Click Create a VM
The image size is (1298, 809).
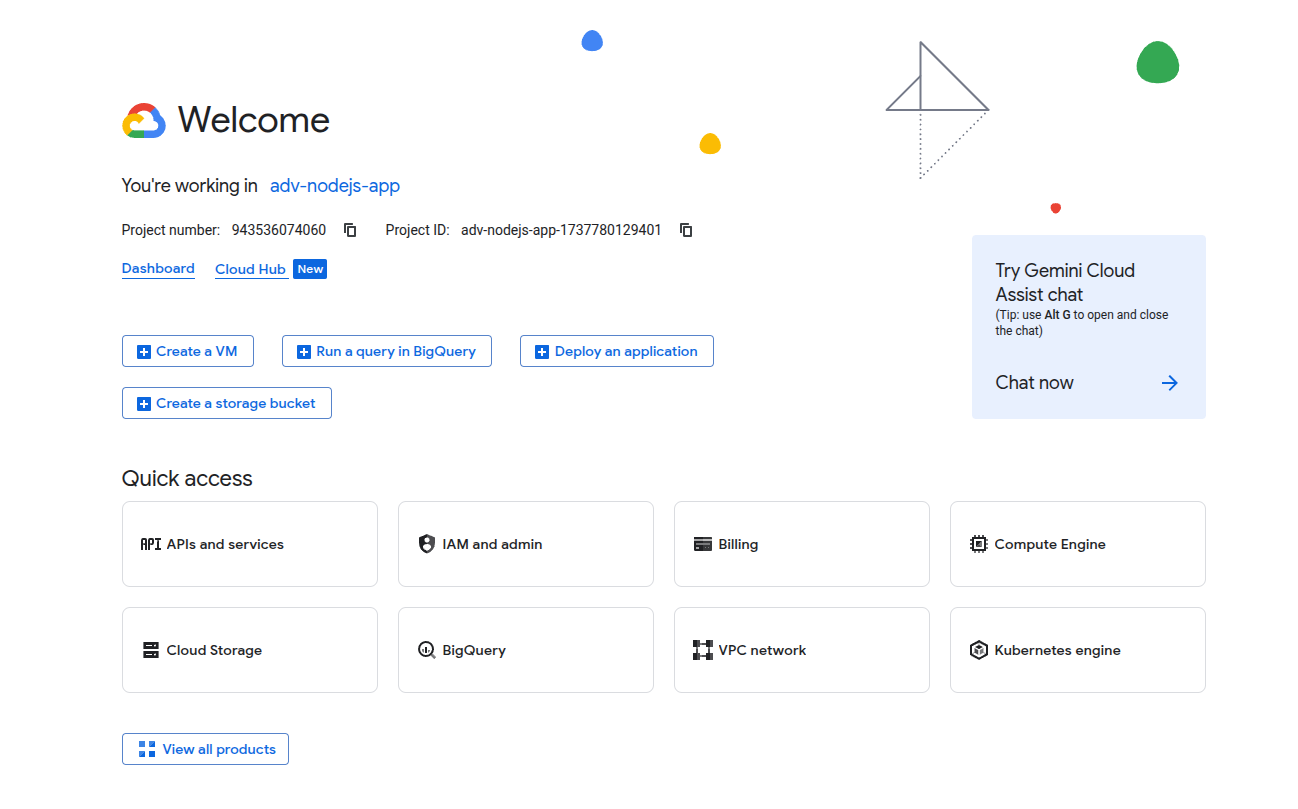[x=187, y=351]
